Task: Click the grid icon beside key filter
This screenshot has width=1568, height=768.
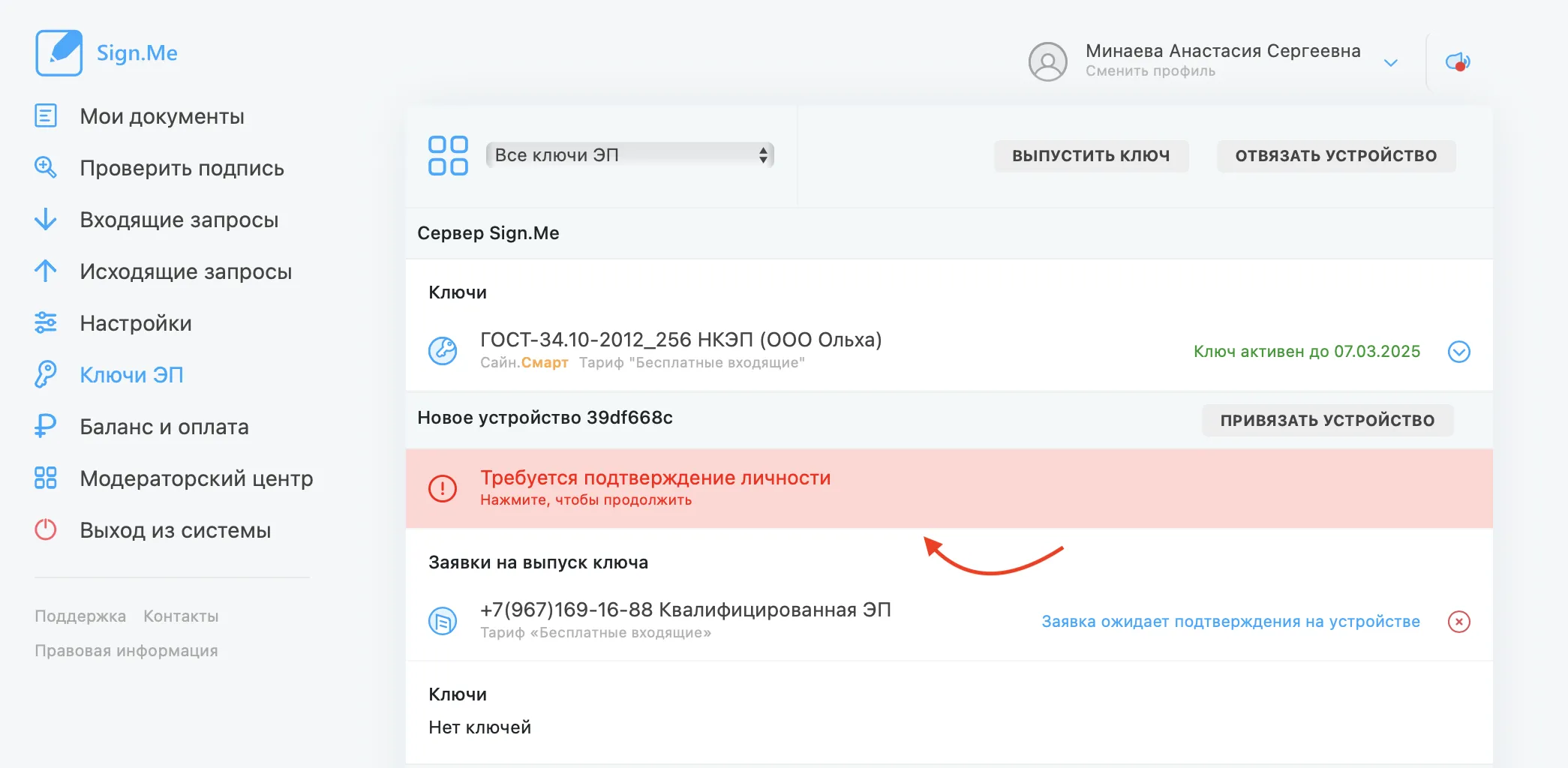Action: pyautogui.click(x=448, y=155)
